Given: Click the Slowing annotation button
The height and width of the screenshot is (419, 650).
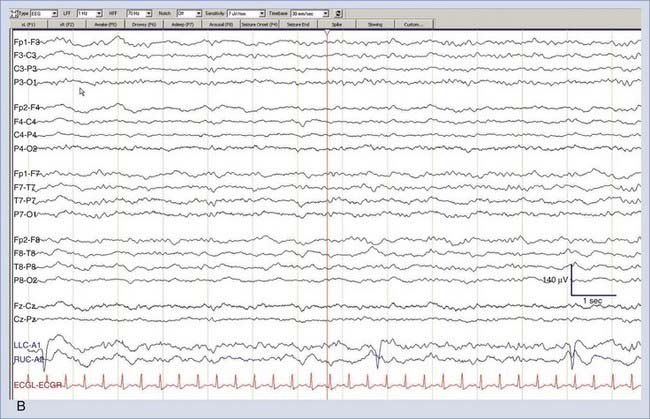Looking at the screenshot, I should click(x=373, y=24).
